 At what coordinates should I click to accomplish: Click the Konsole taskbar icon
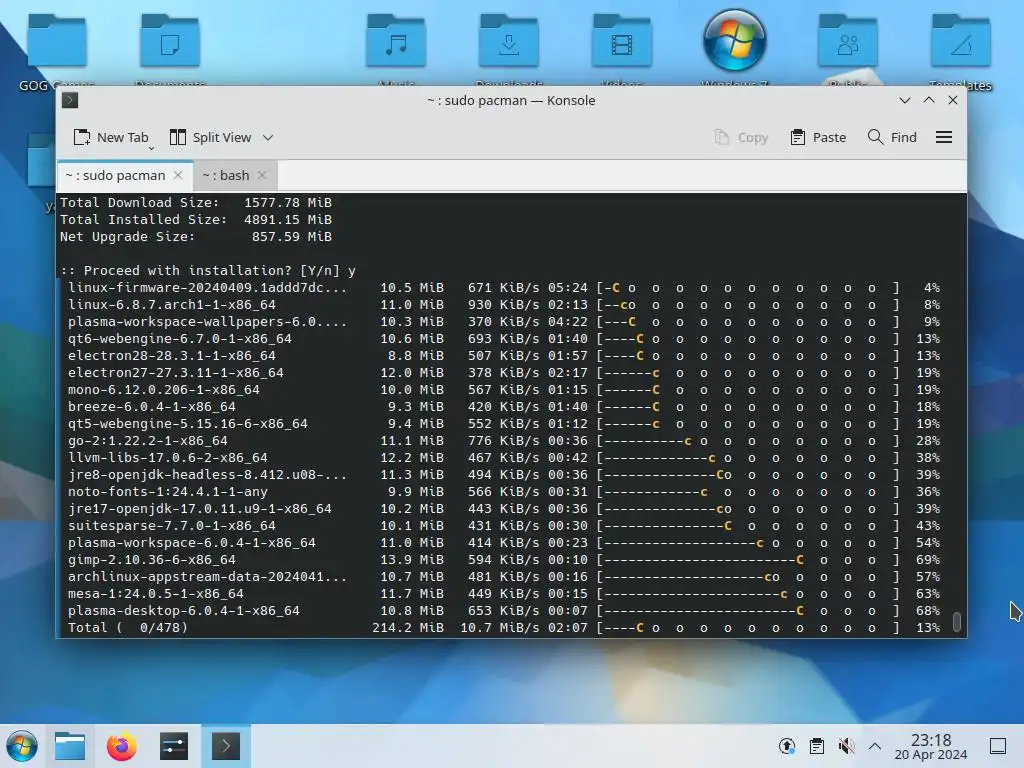226,746
